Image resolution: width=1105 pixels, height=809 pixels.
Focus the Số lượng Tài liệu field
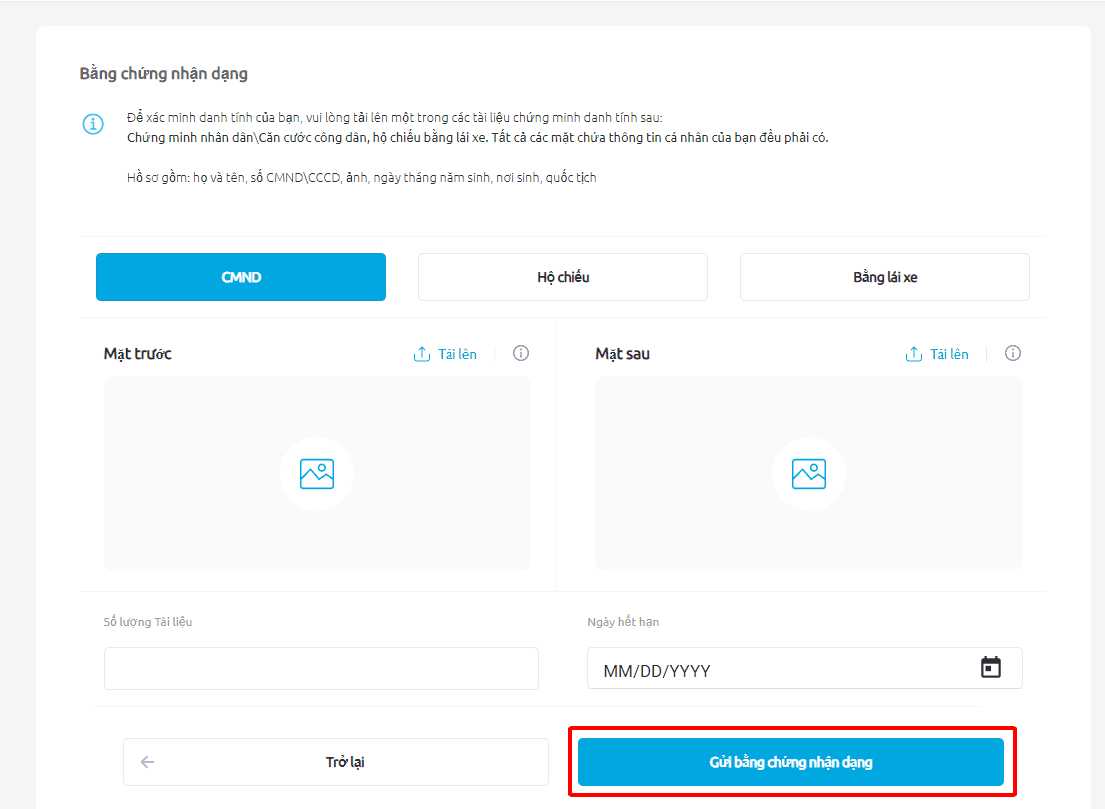(x=321, y=668)
